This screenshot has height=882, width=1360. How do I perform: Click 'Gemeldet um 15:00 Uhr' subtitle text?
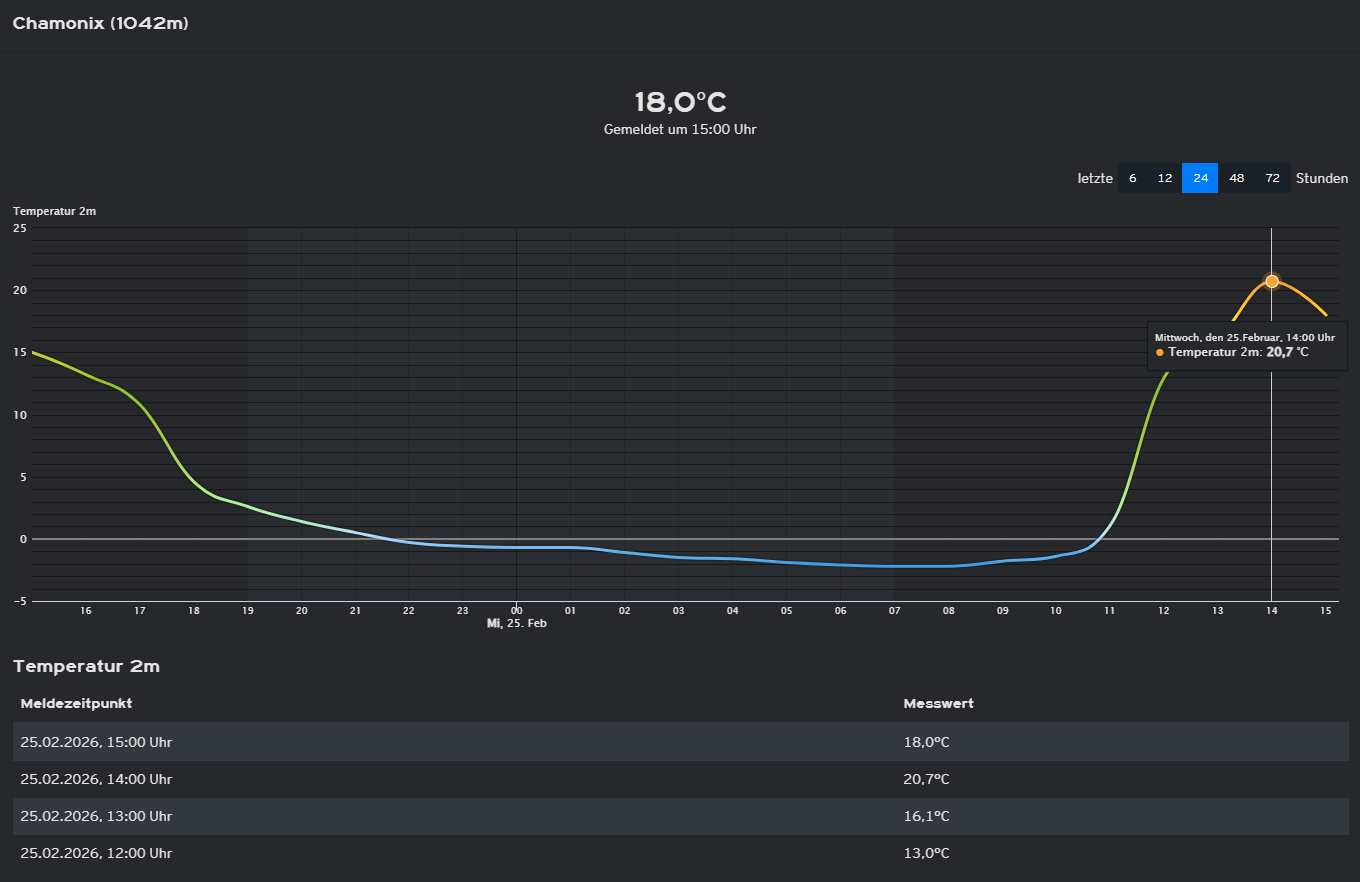click(x=680, y=130)
